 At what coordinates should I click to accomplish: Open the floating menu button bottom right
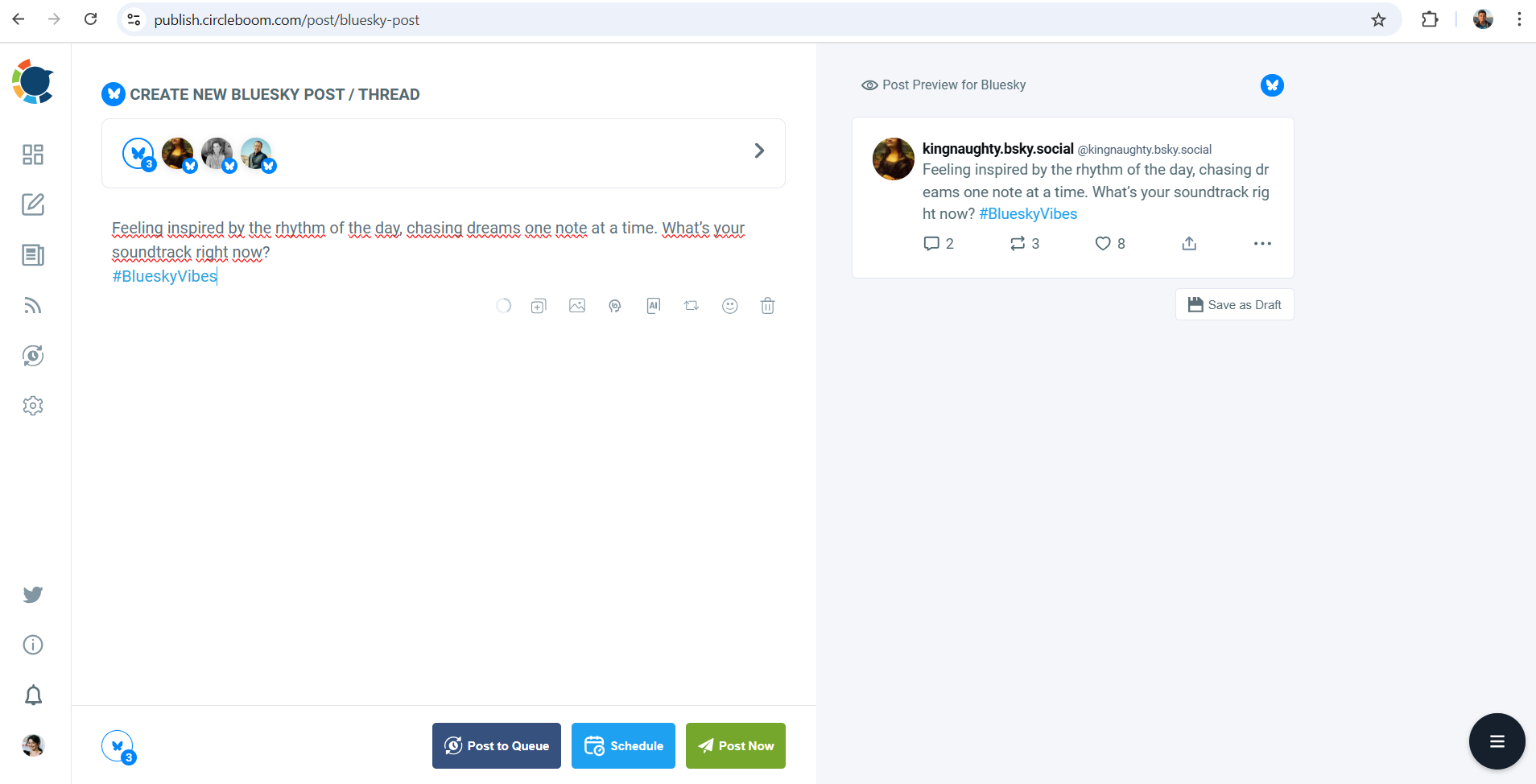[1497, 741]
